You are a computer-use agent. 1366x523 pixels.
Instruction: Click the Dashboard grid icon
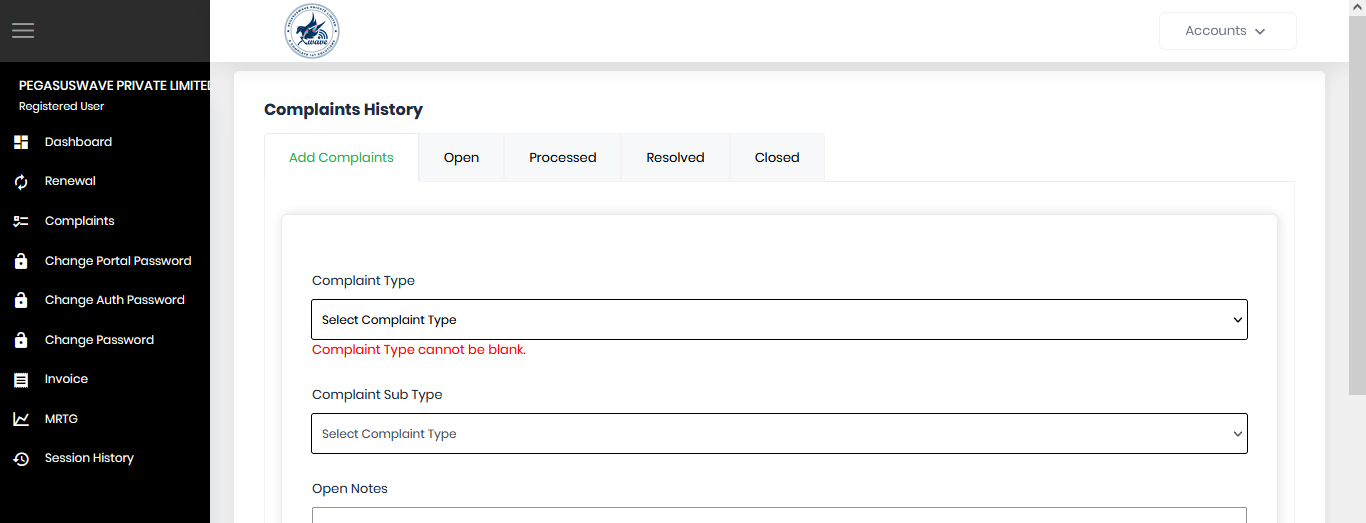[x=21, y=142]
